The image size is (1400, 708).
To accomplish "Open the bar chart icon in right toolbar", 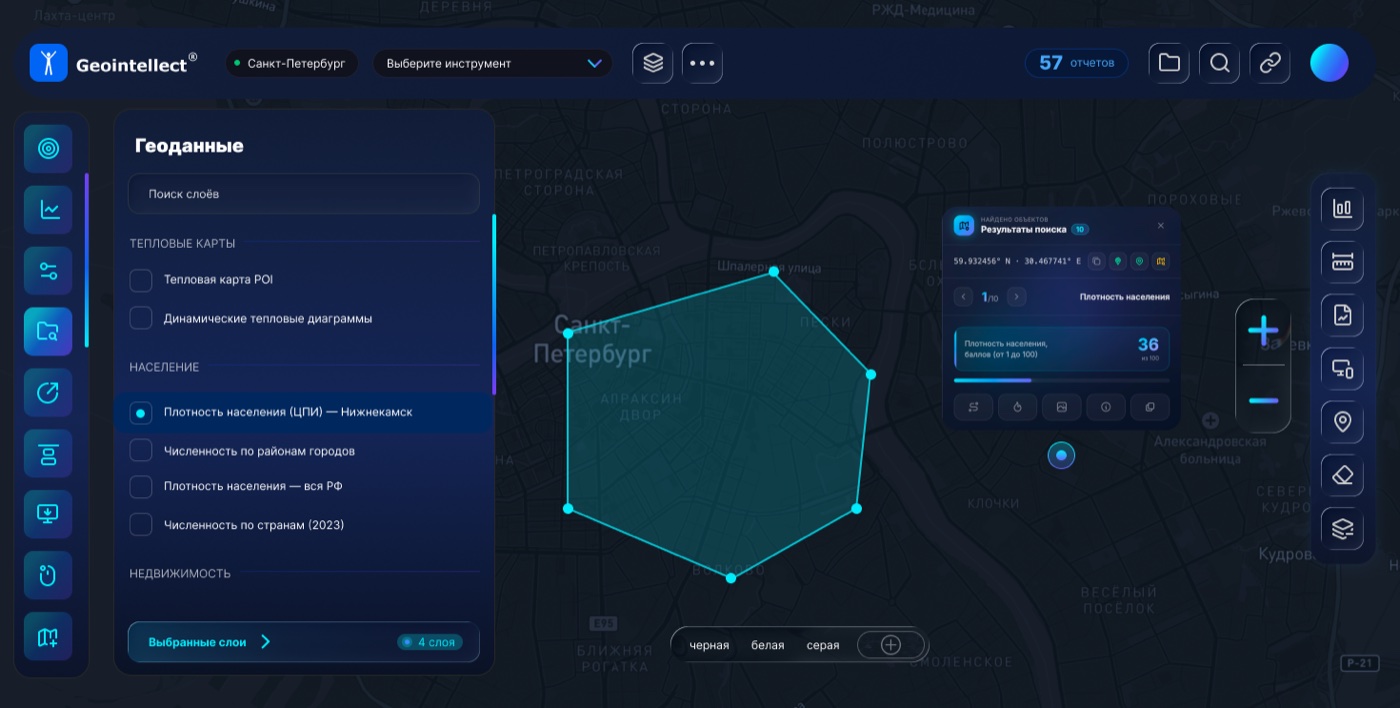I will pos(1342,208).
